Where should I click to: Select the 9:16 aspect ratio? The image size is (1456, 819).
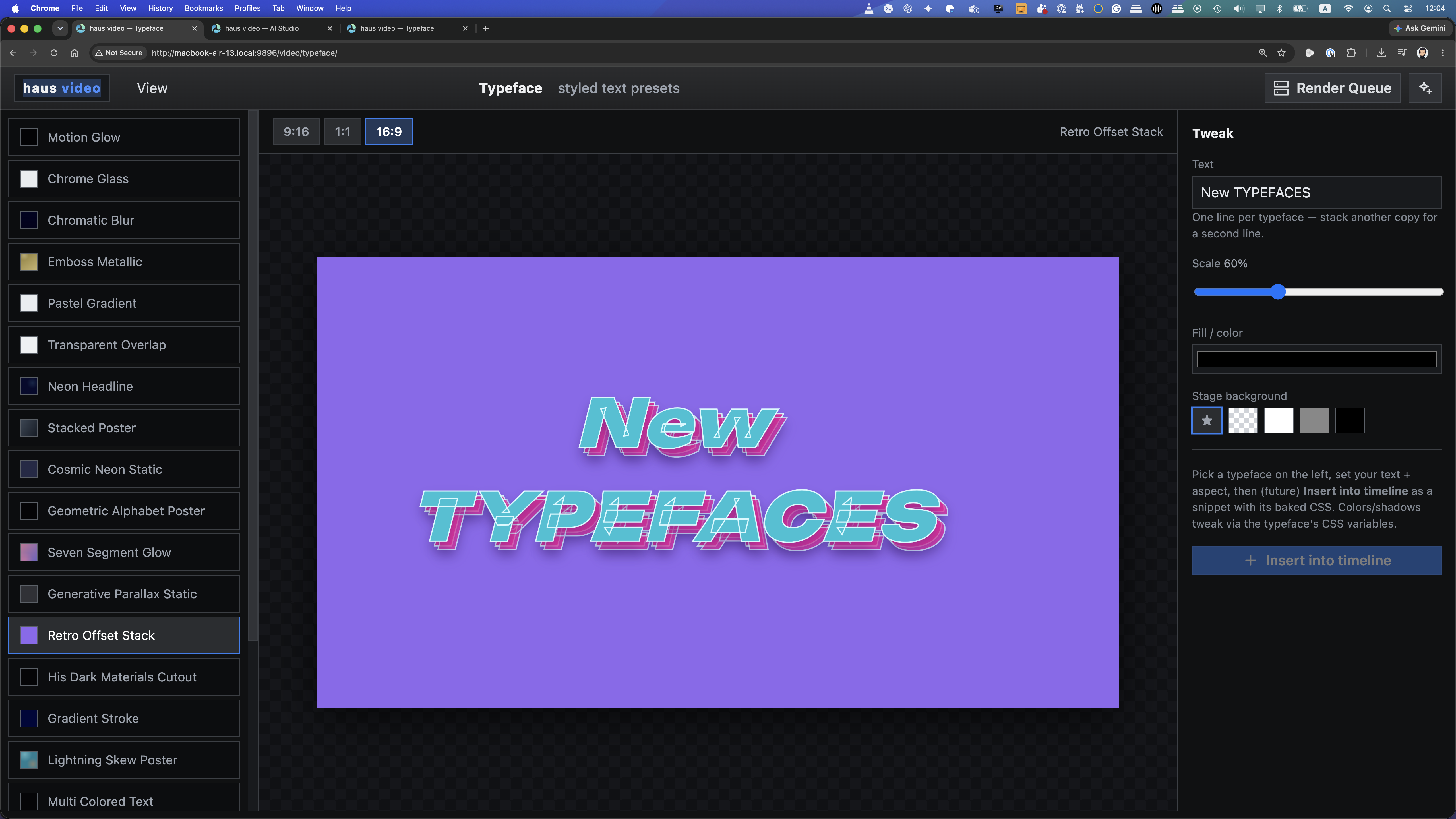coord(296,132)
